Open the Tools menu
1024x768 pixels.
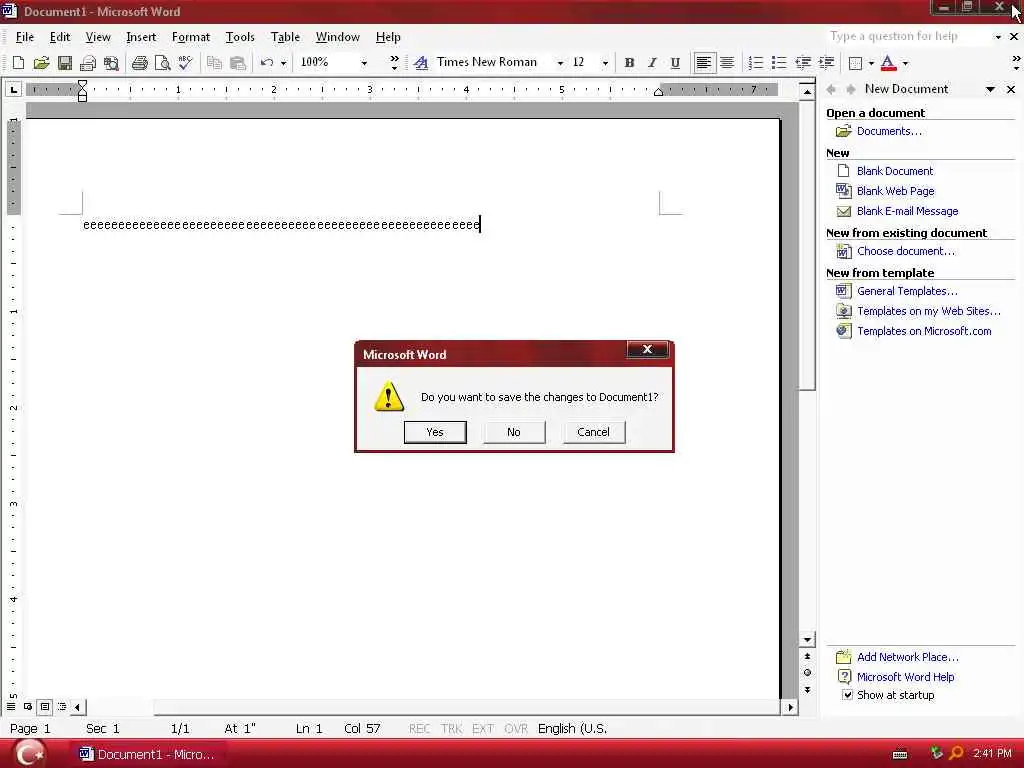coord(240,37)
